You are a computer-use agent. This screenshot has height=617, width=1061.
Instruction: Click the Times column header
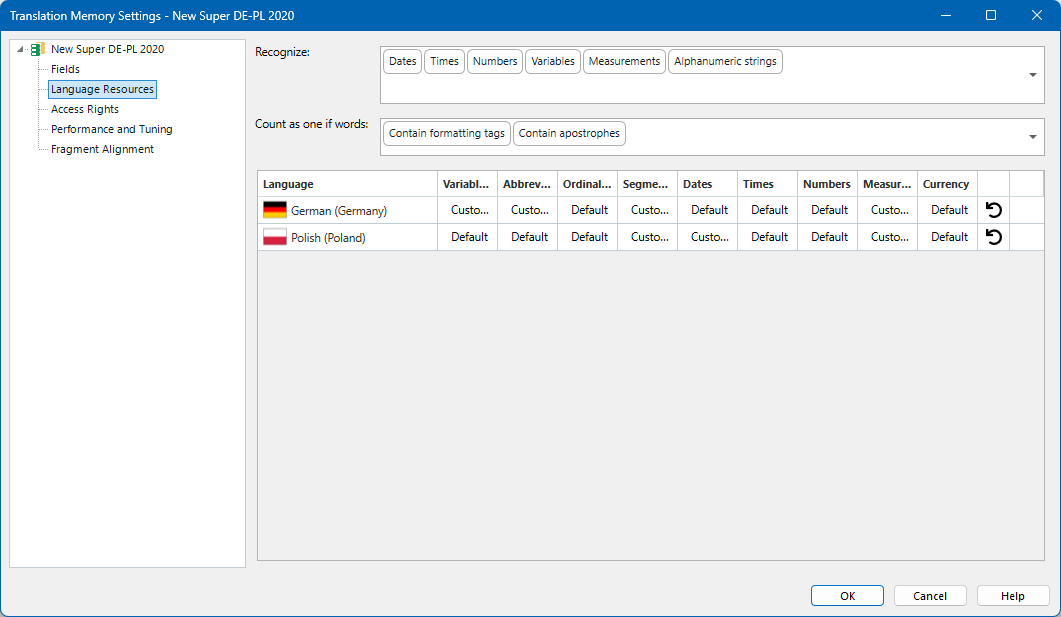coord(767,184)
